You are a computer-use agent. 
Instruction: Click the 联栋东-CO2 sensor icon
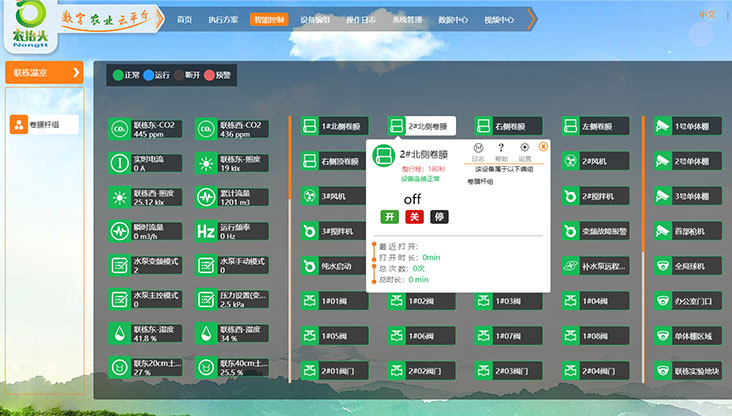pyautogui.click(x=119, y=129)
